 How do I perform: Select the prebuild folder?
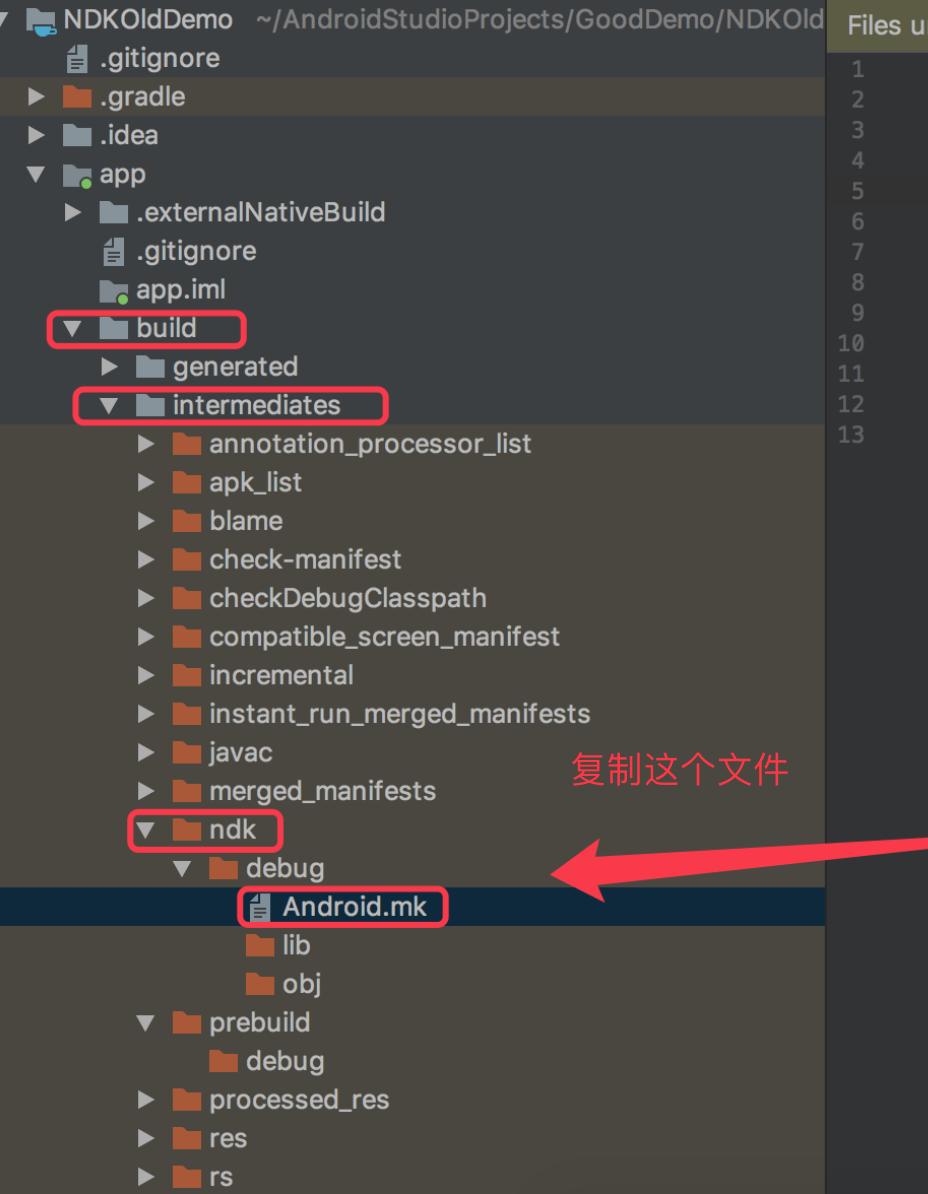pos(259,1022)
